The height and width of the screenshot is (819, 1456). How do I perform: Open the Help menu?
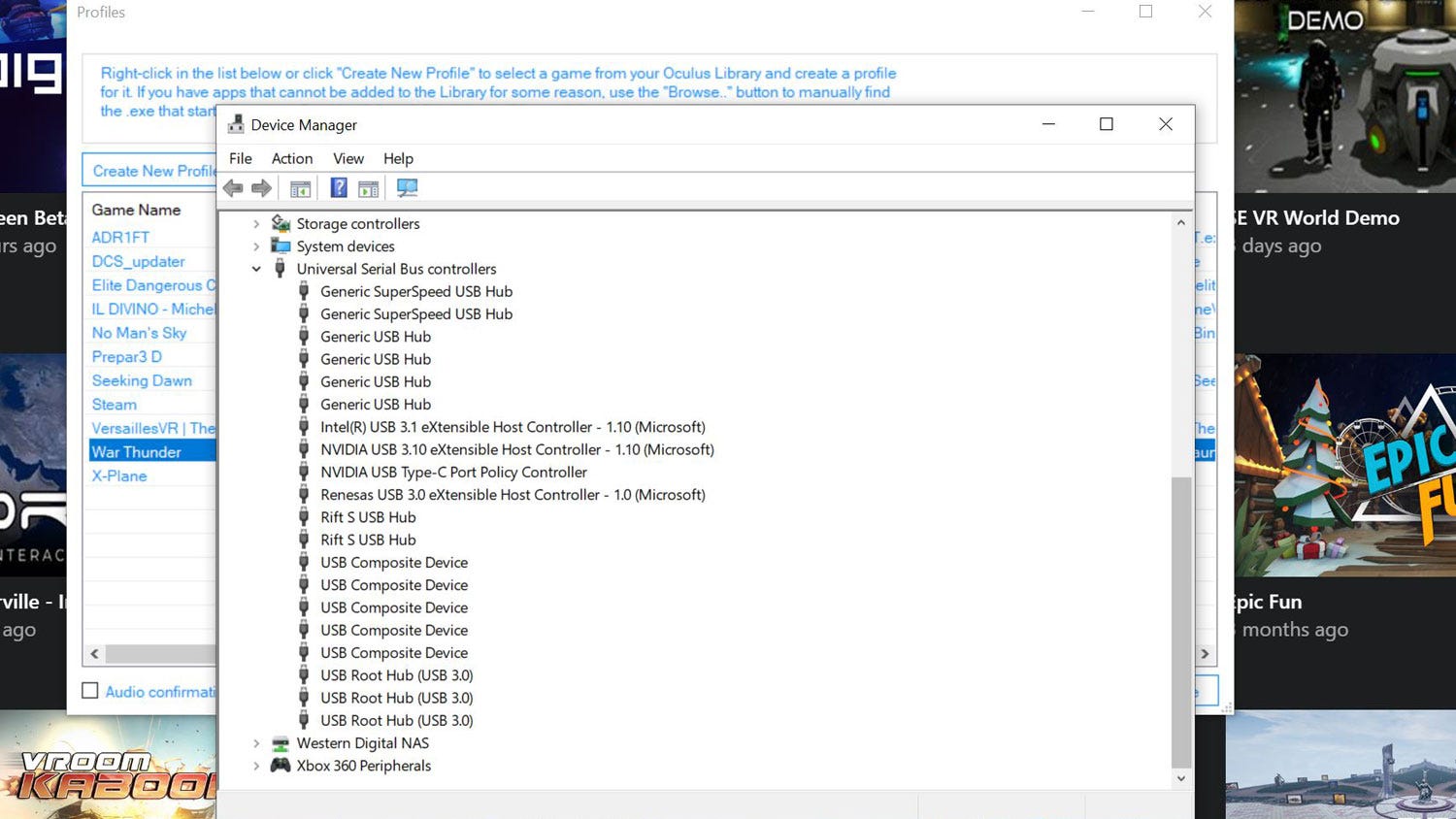pyautogui.click(x=398, y=158)
